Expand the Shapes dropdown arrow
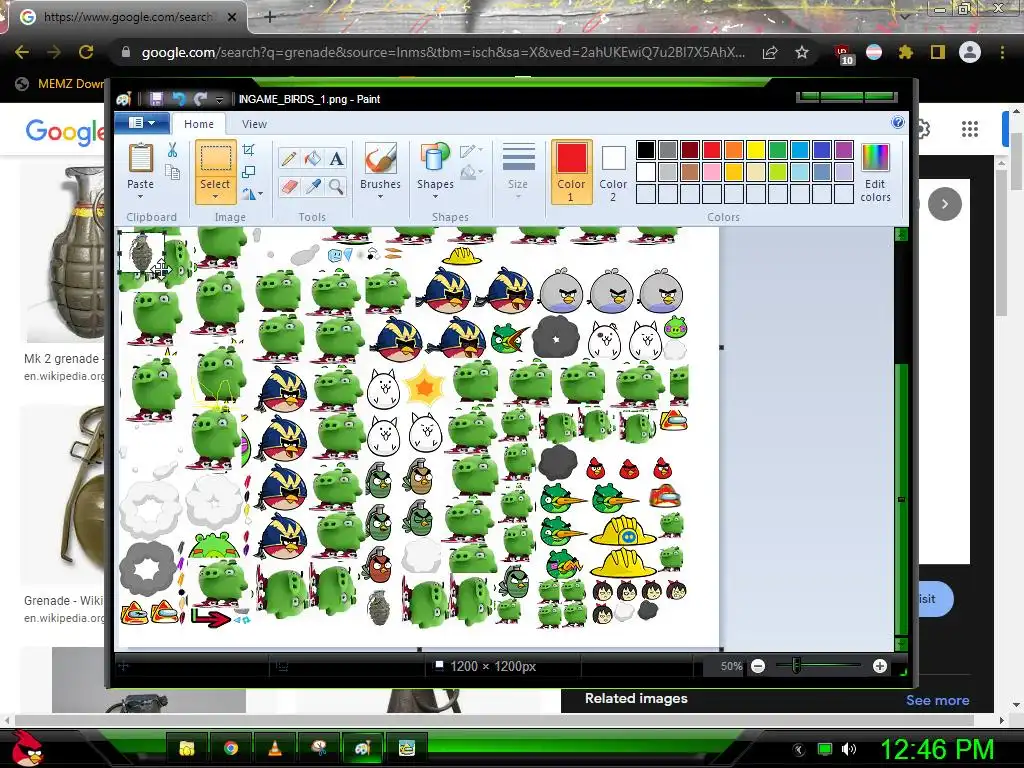Screen dimensions: 1024x768 coord(435,197)
